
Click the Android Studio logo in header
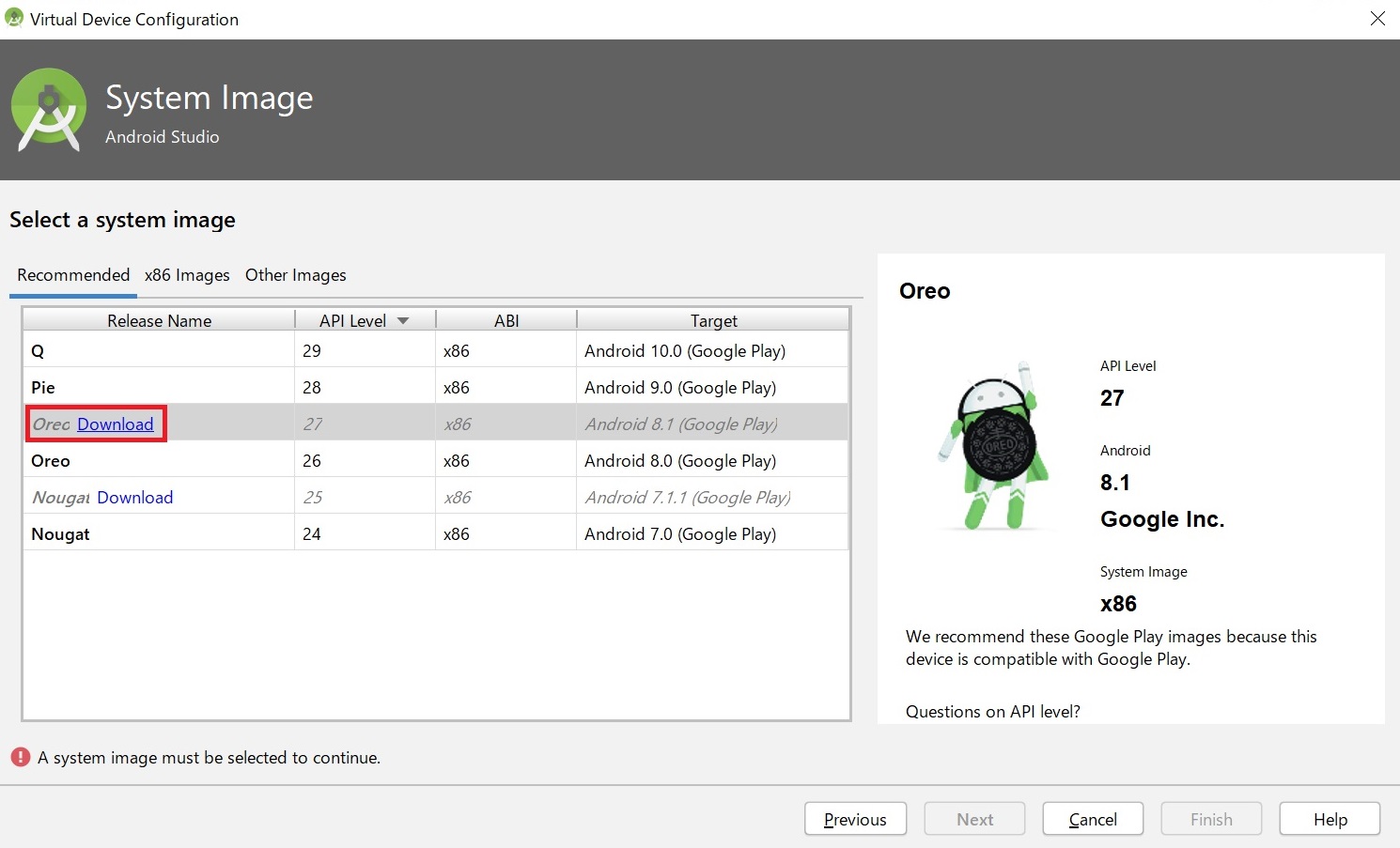click(x=49, y=110)
